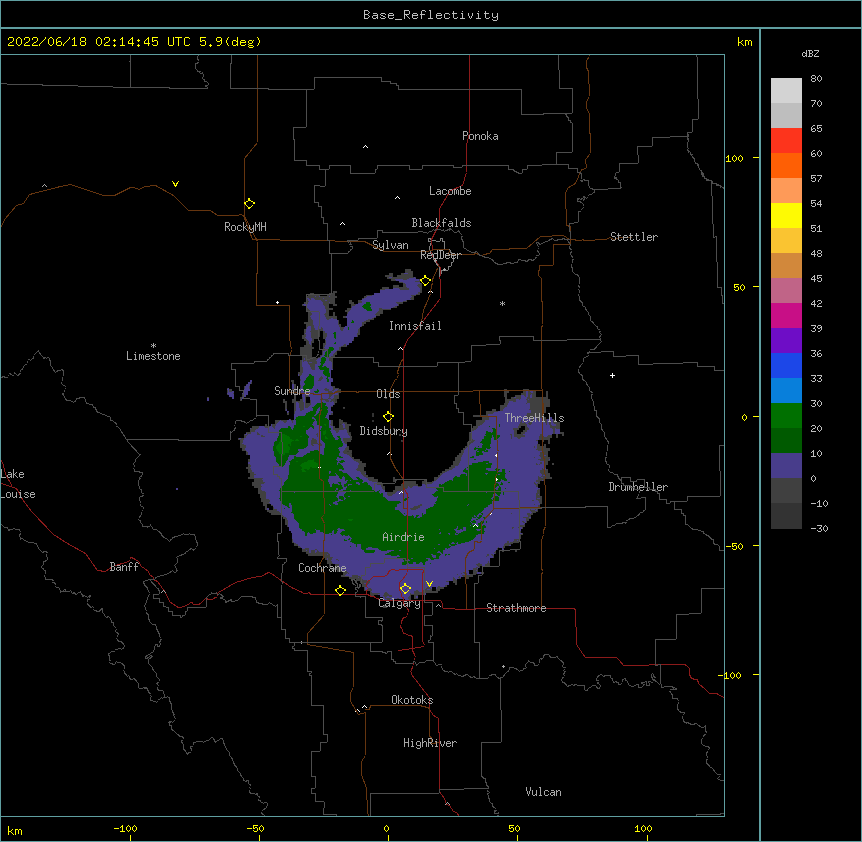Click the blue 36-33 dBZ legend swatch
The width and height of the screenshot is (862, 842).
tap(786, 365)
